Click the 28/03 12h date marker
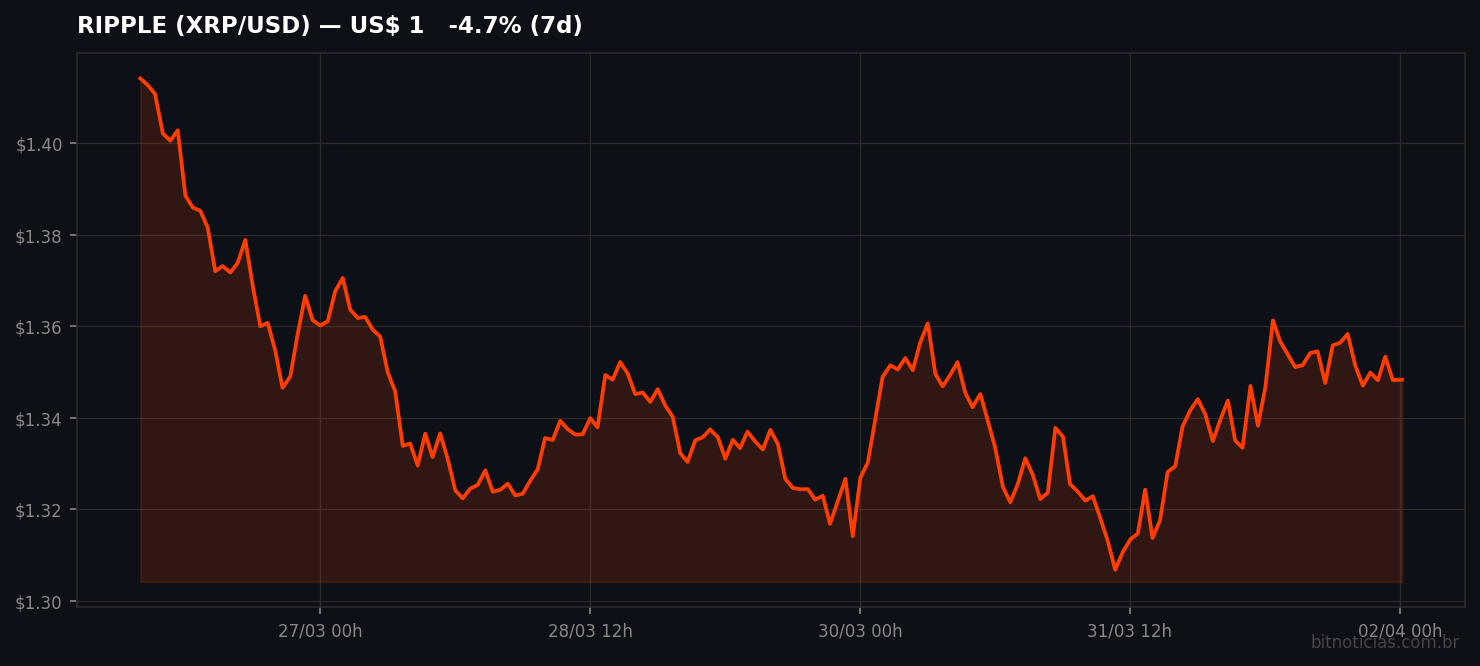1480x666 pixels. pyautogui.click(x=589, y=632)
